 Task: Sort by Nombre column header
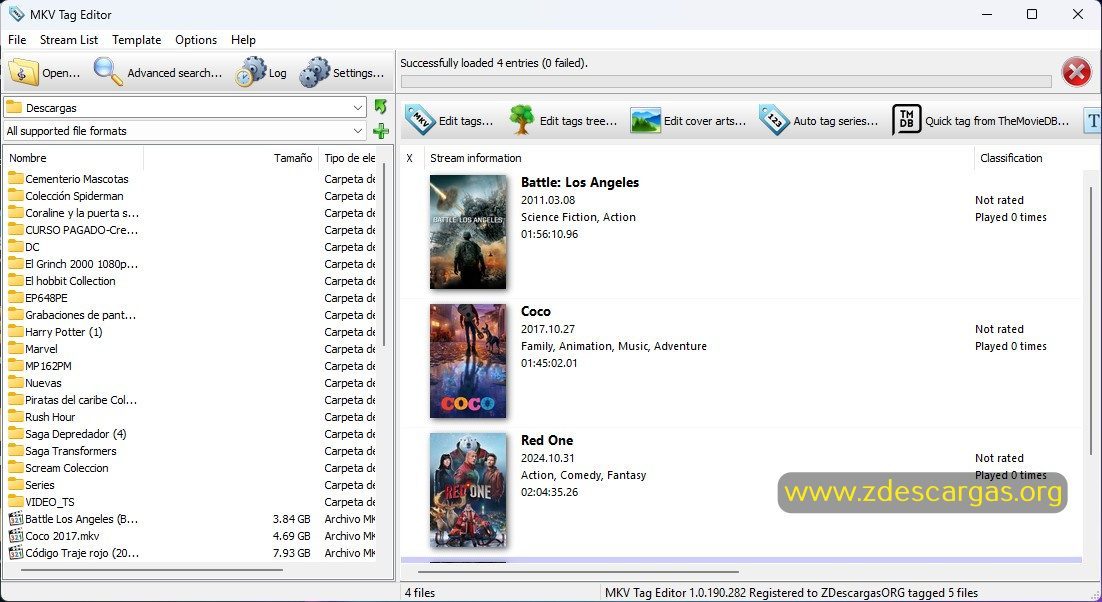(74, 158)
